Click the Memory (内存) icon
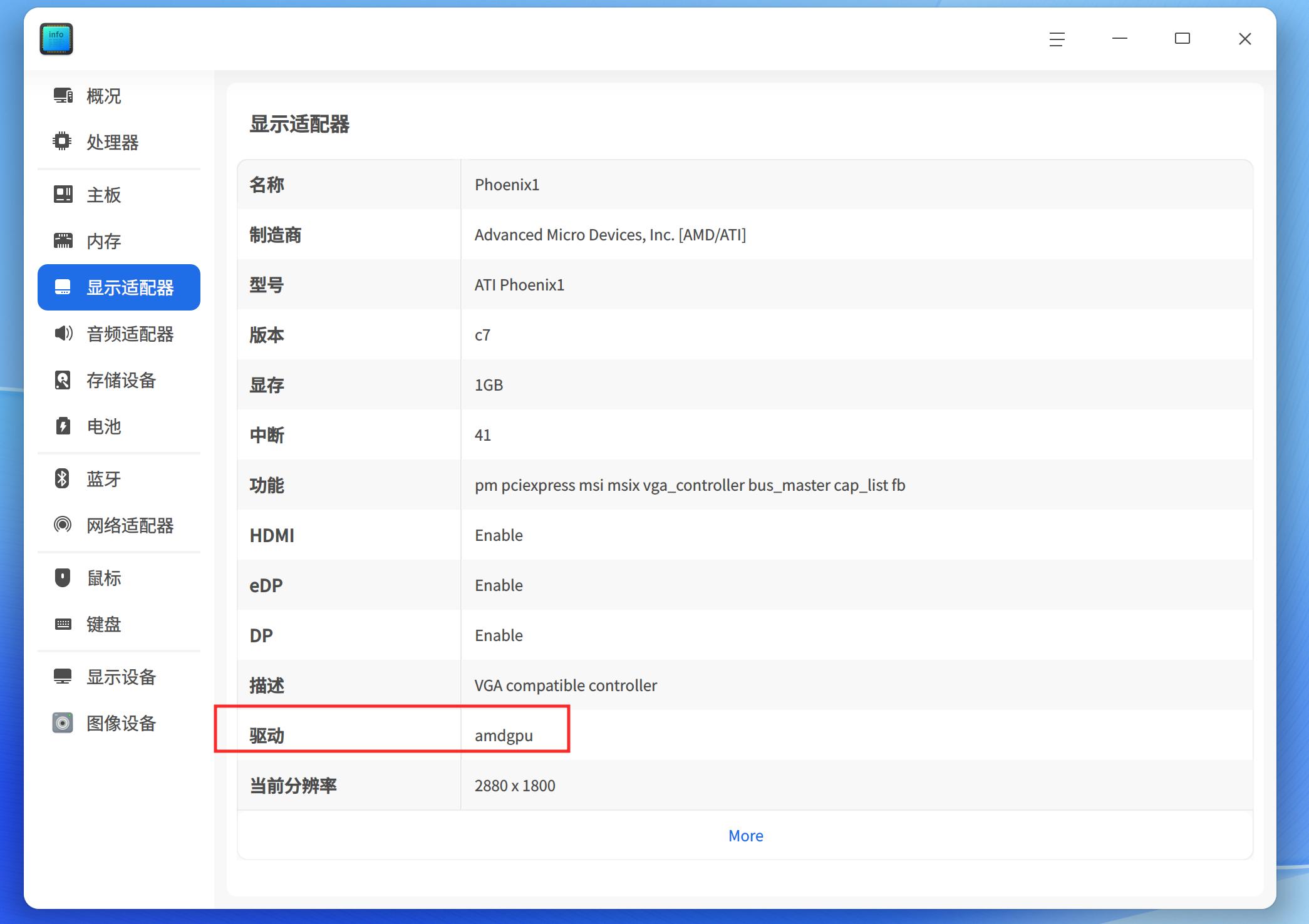The width and height of the screenshot is (1309, 924). (63, 241)
